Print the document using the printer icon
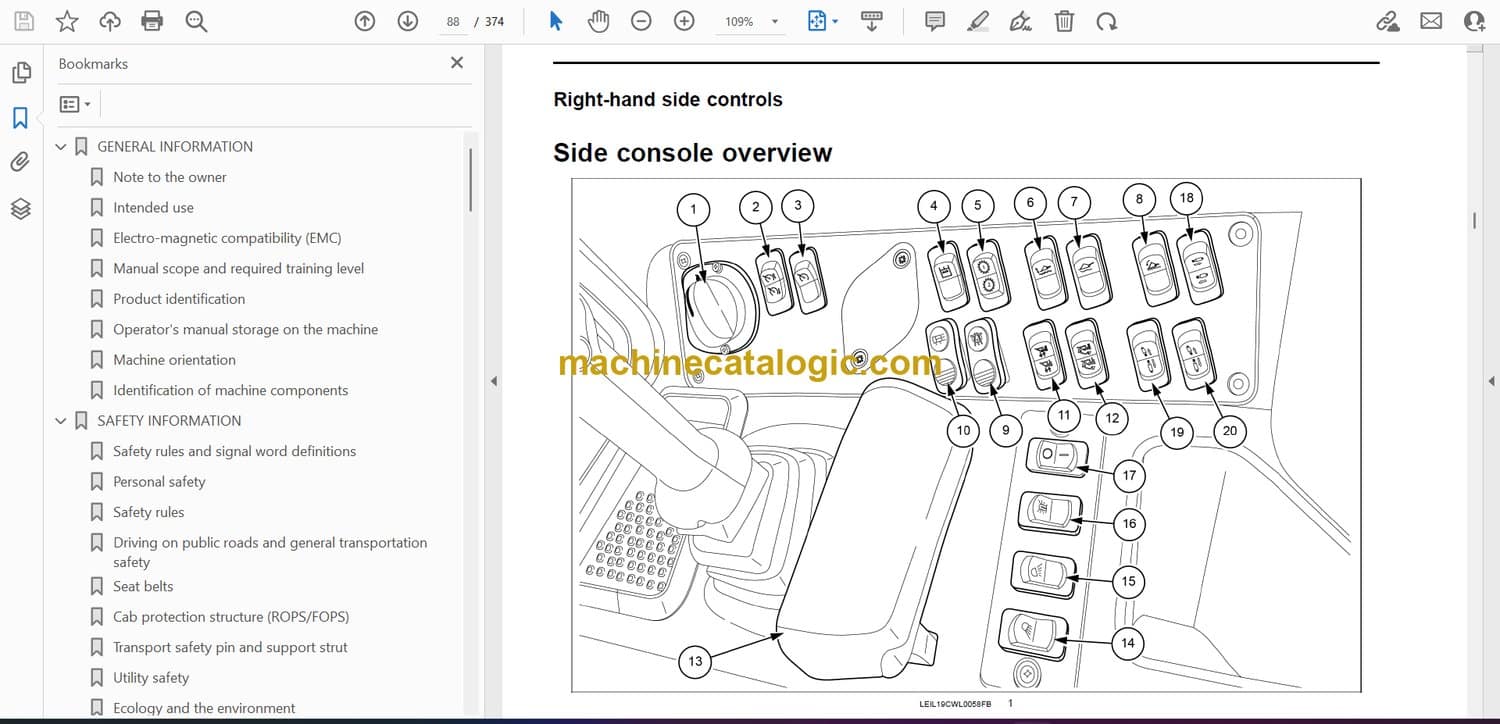 (152, 21)
